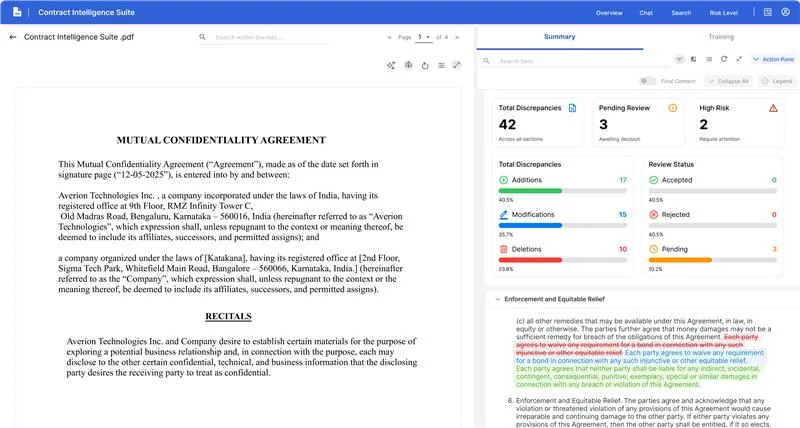Go back using the left arrow beside file name
800x428 pixels.
13,37
